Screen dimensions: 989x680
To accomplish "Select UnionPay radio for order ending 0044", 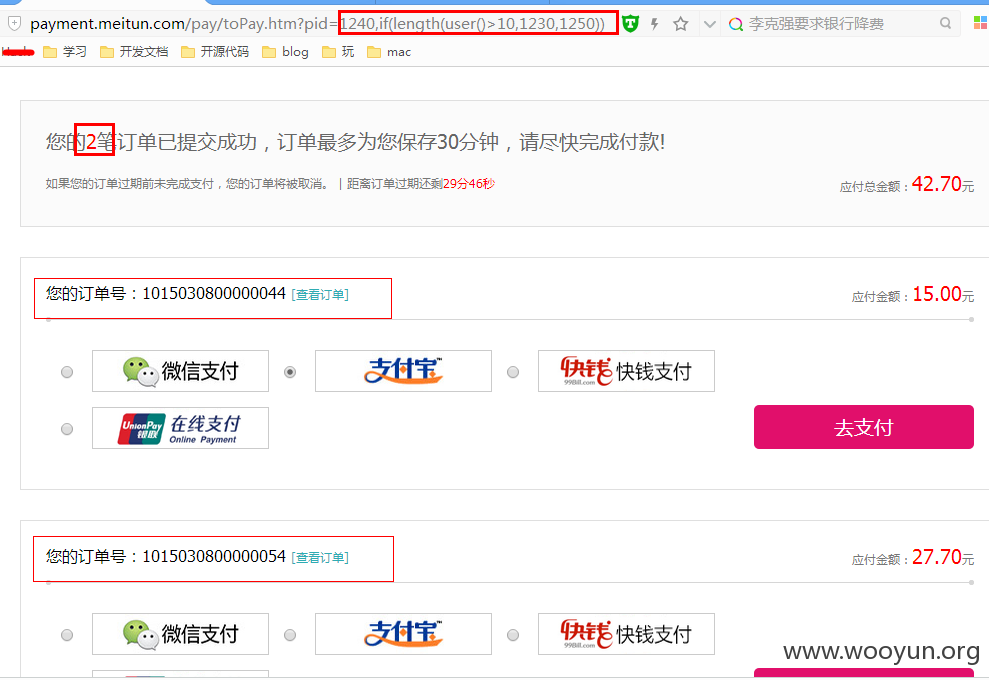I will (67, 429).
